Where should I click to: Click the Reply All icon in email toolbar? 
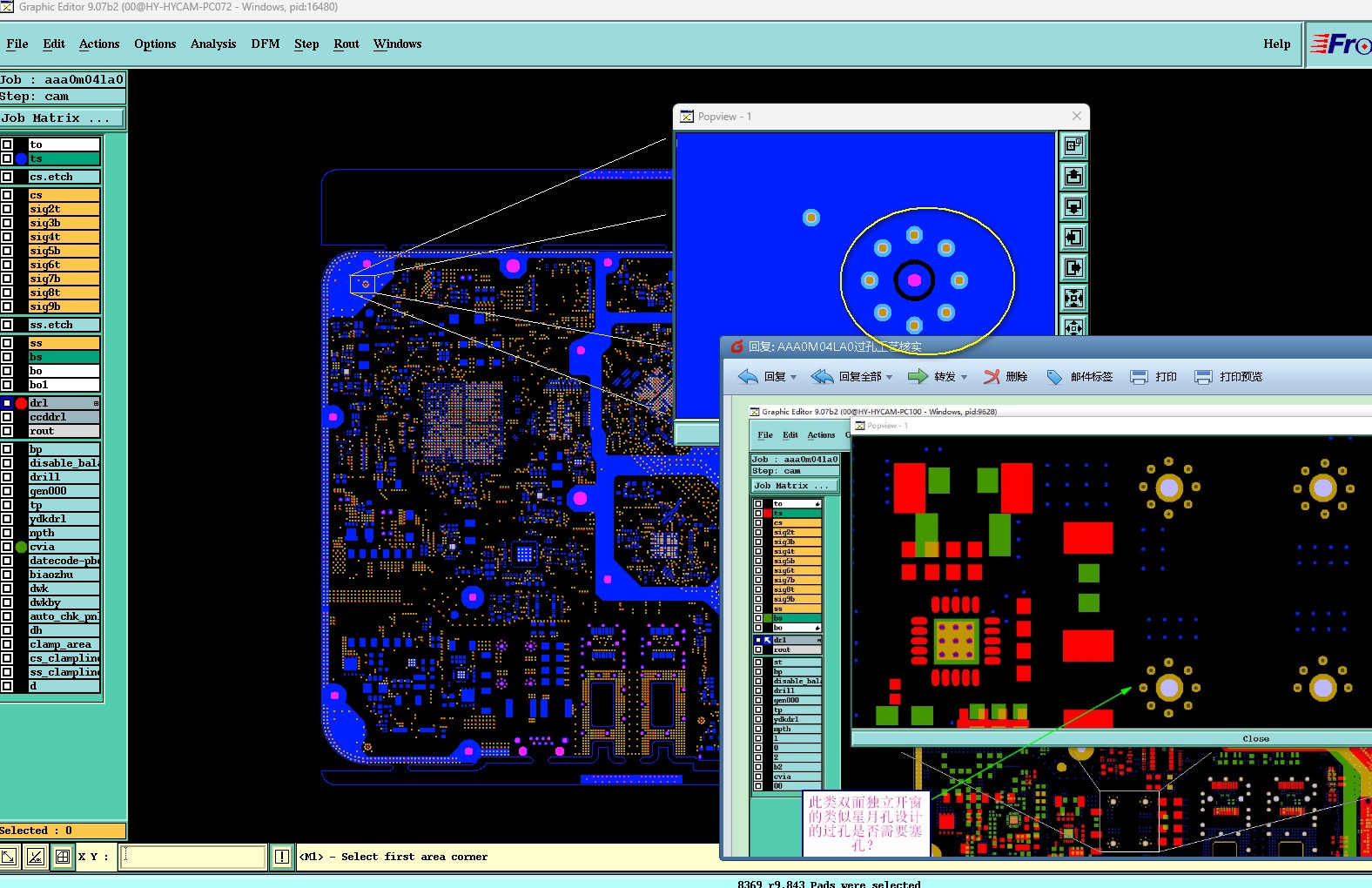coord(823,377)
